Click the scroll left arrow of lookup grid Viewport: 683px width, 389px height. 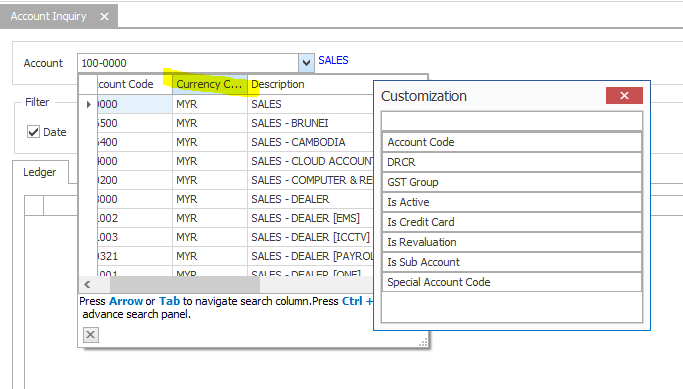[x=87, y=284]
